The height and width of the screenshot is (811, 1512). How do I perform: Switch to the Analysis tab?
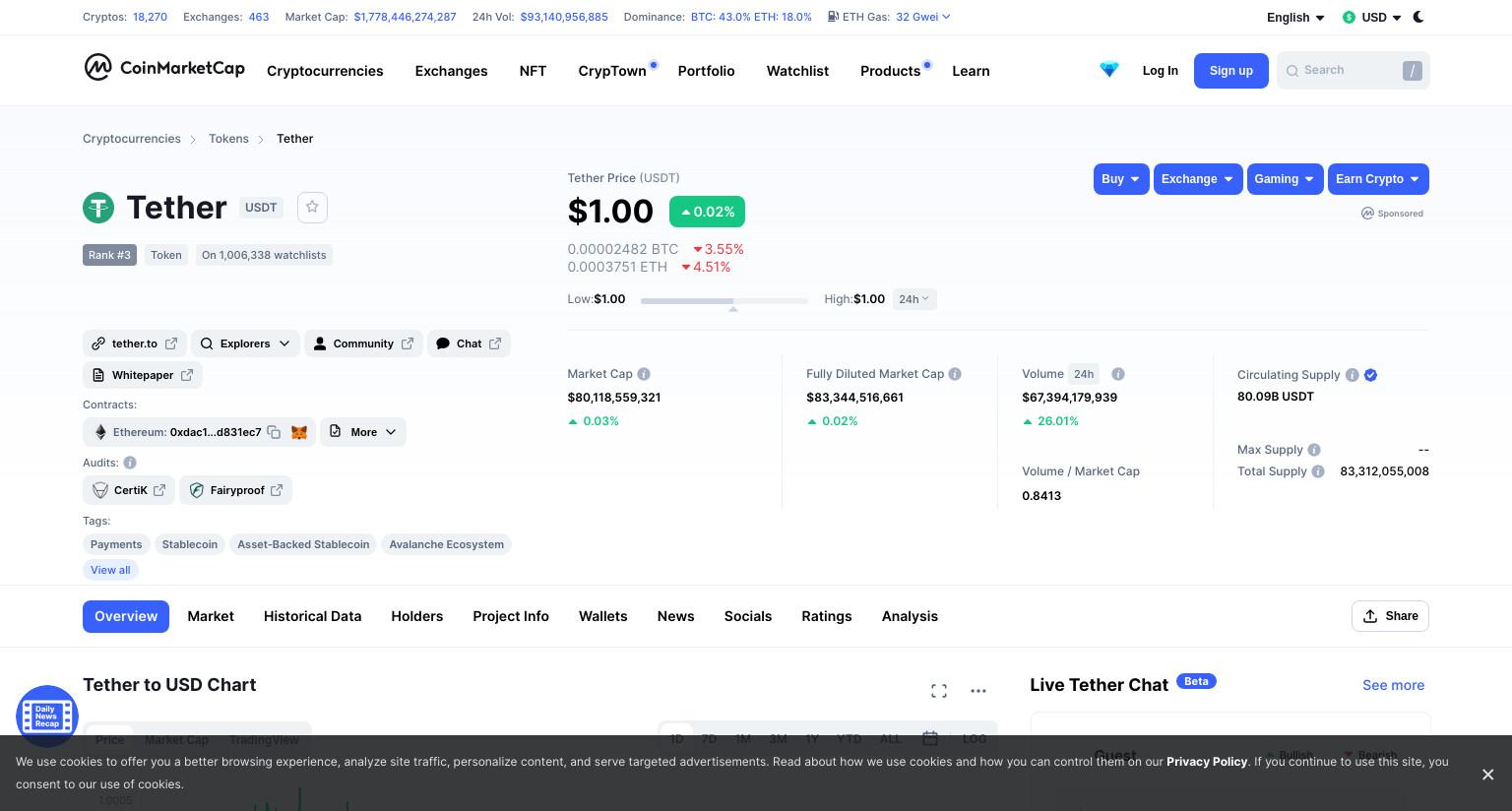click(910, 616)
